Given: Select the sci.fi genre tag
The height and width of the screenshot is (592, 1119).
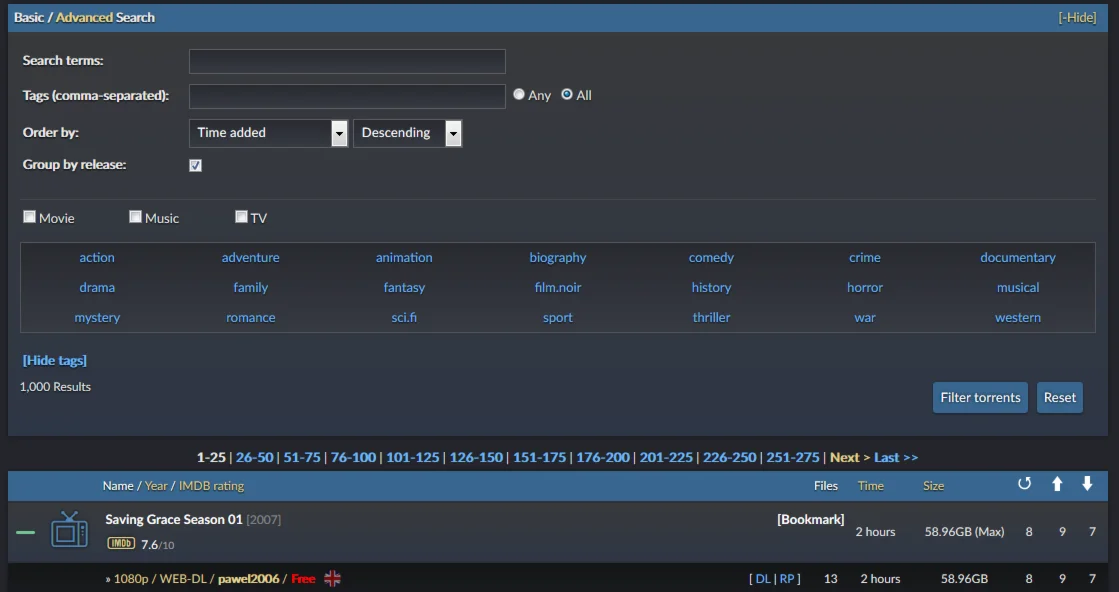Looking at the screenshot, I should point(404,317).
